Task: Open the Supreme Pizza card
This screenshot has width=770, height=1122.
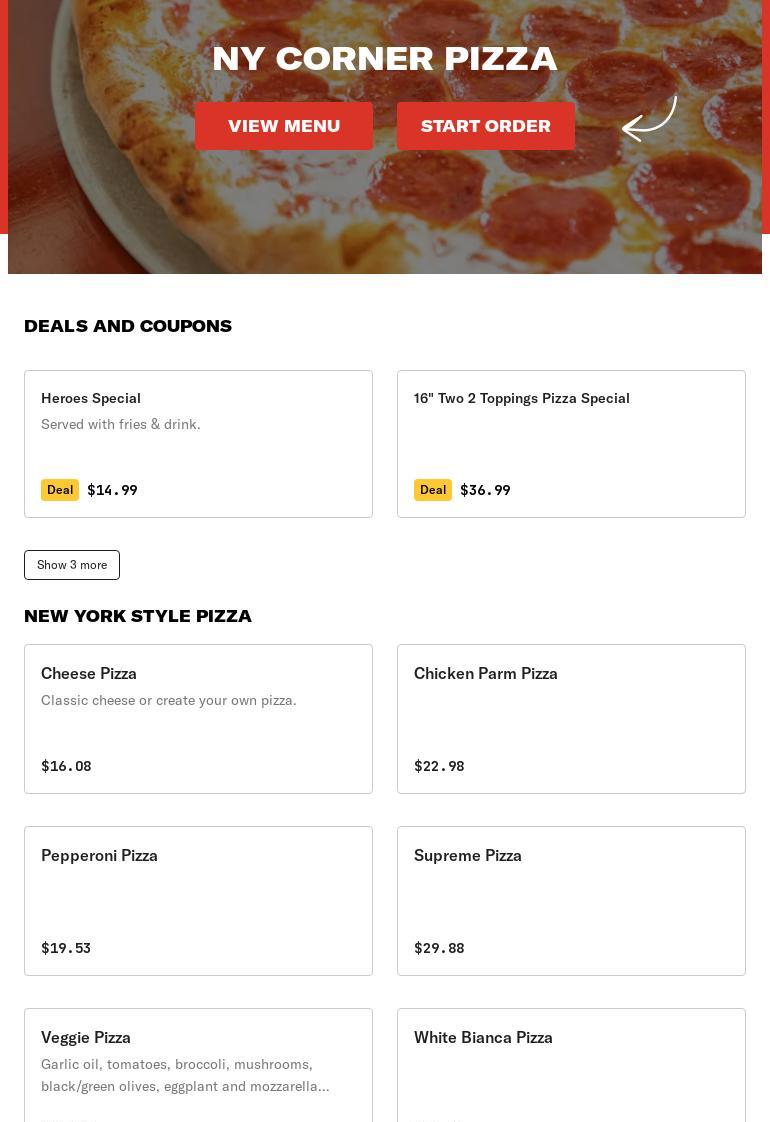Action: (571, 900)
